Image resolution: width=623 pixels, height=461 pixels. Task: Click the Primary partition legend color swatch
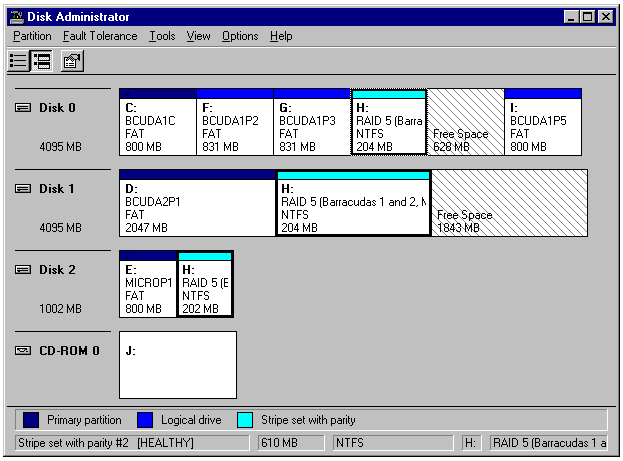(31, 420)
